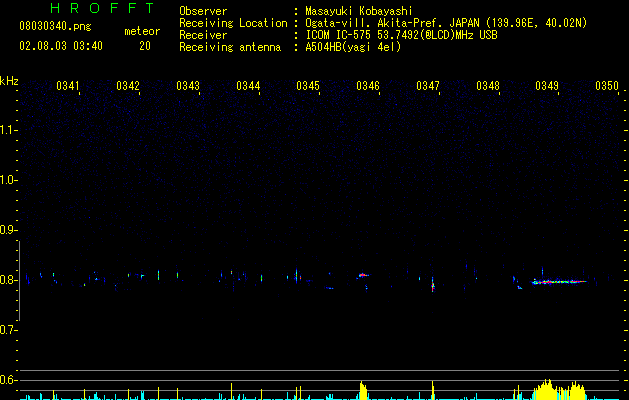Click the Receiver field label
This screenshot has width=629, height=400.
coord(203,35)
